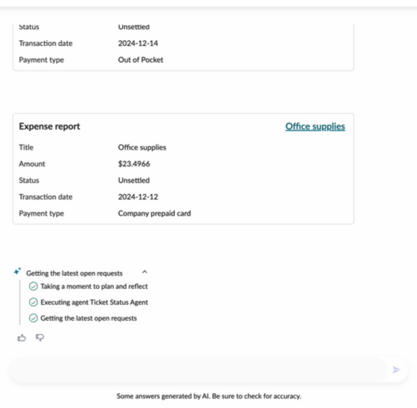The image size is (417, 408).
Task: Open the Office supplies expense report link
Action: point(315,127)
